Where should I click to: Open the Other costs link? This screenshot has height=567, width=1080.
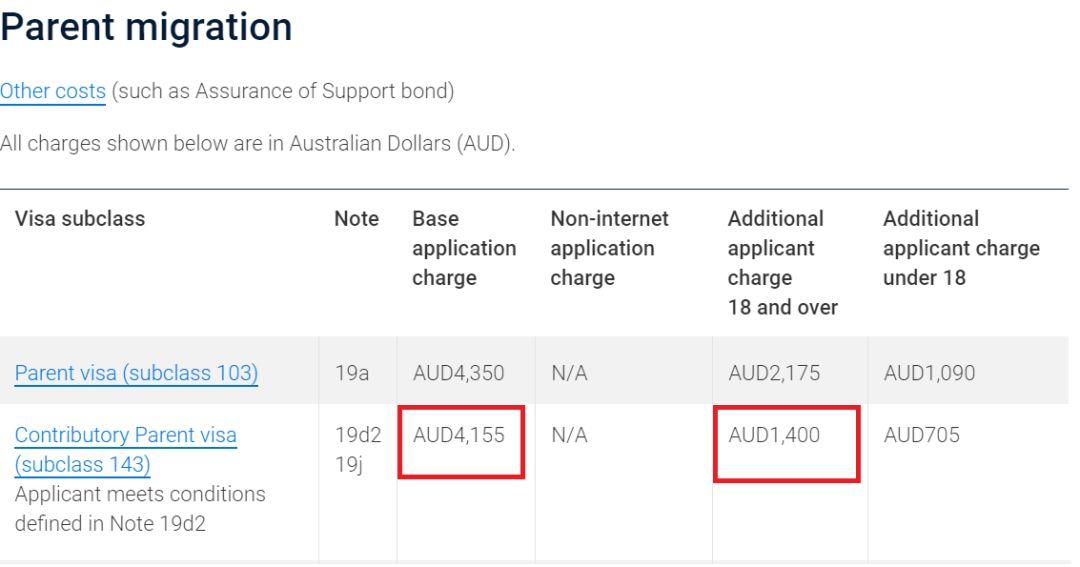[52, 91]
